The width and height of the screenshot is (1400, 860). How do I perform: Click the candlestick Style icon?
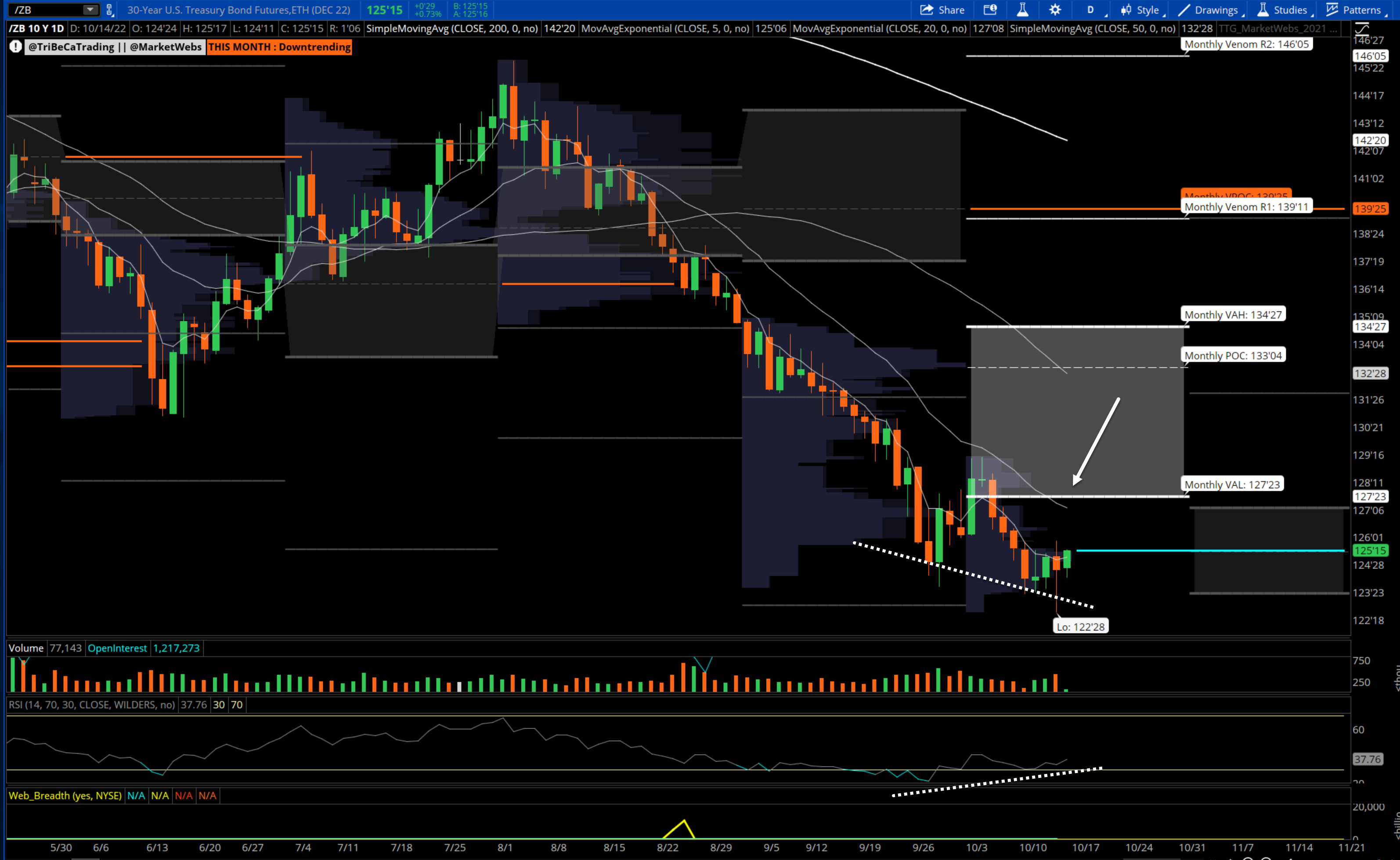[x=1126, y=10]
